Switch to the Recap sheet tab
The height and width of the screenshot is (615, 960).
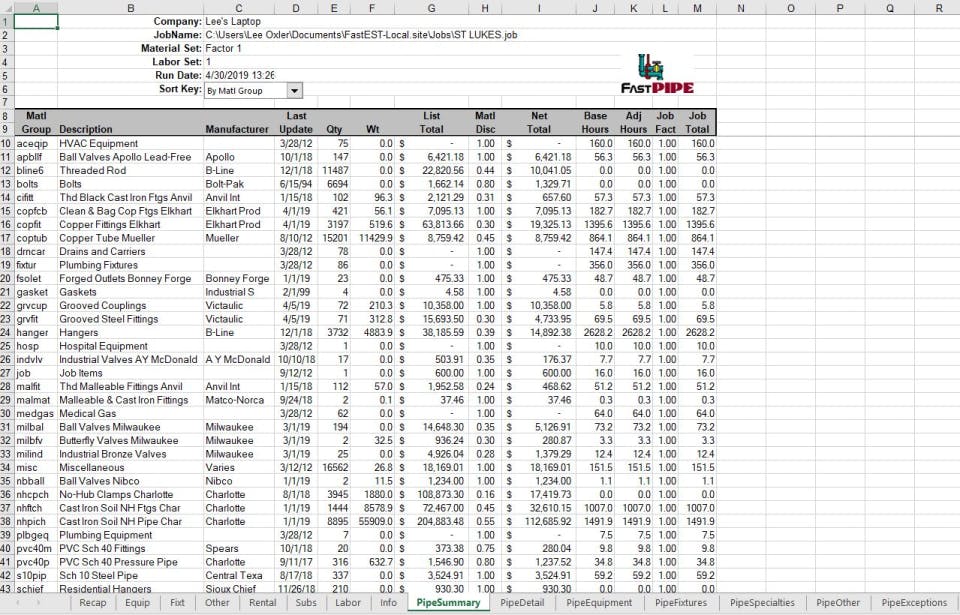pos(92,603)
